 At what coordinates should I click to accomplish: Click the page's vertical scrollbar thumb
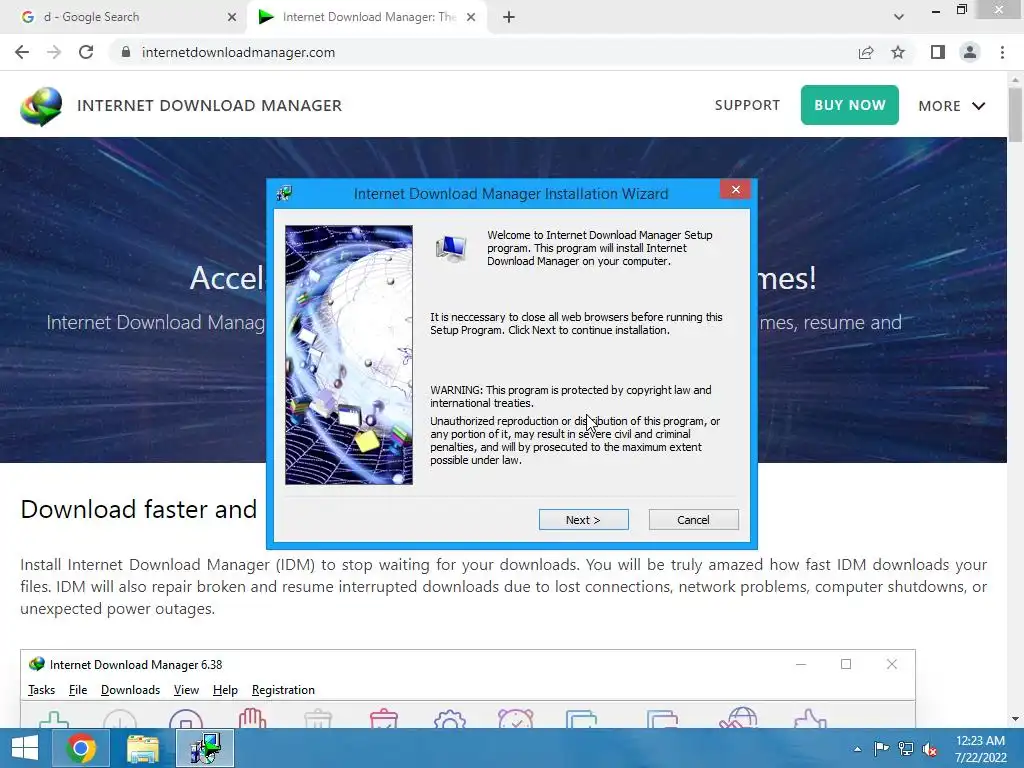pos(1016,114)
